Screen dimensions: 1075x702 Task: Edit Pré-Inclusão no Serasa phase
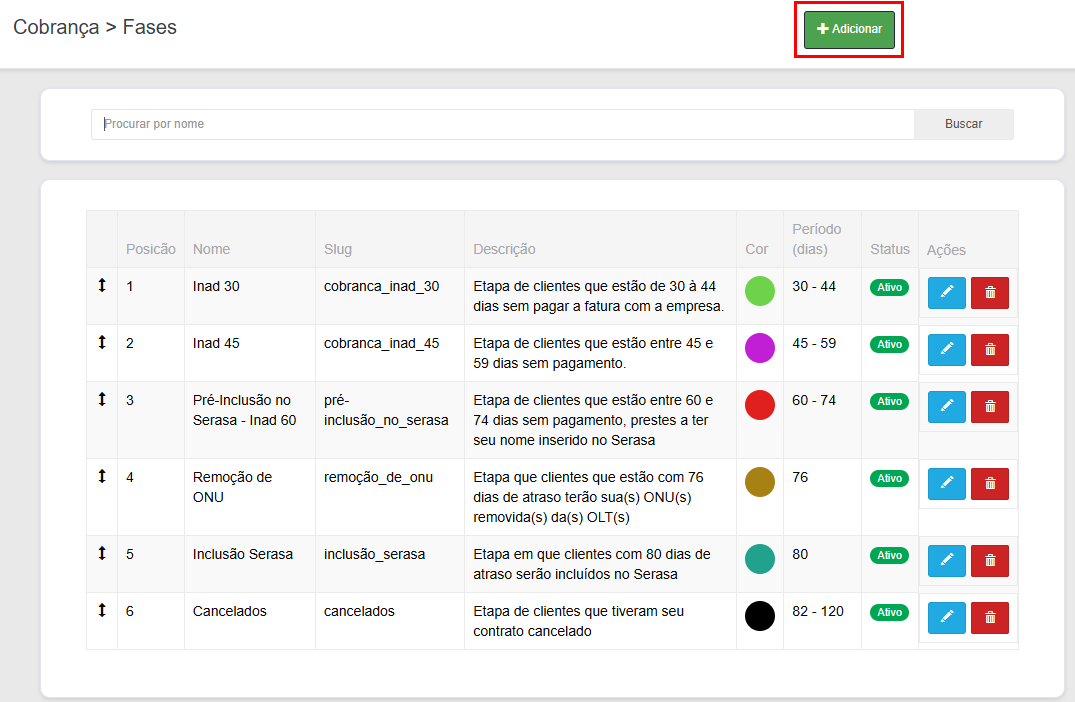point(946,407)
